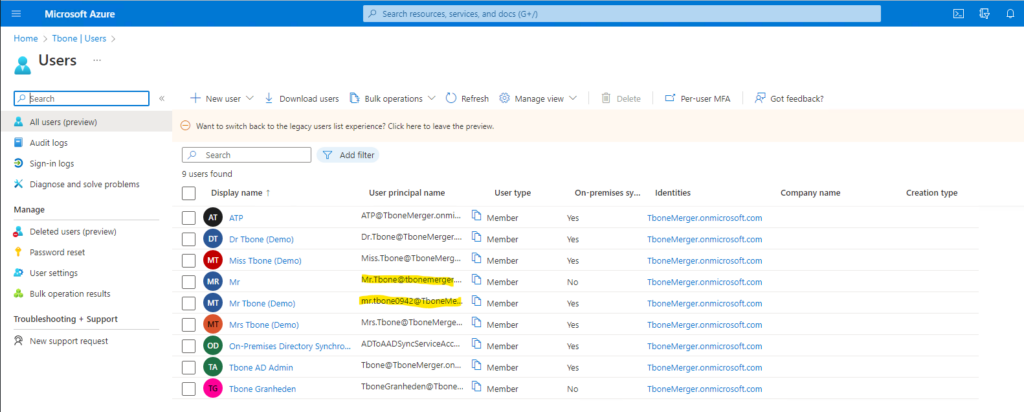Viewport: 1024px width, 412px height.
Task: Open the Mr Tbone (Demo) user link
Action: pos(262,304)
